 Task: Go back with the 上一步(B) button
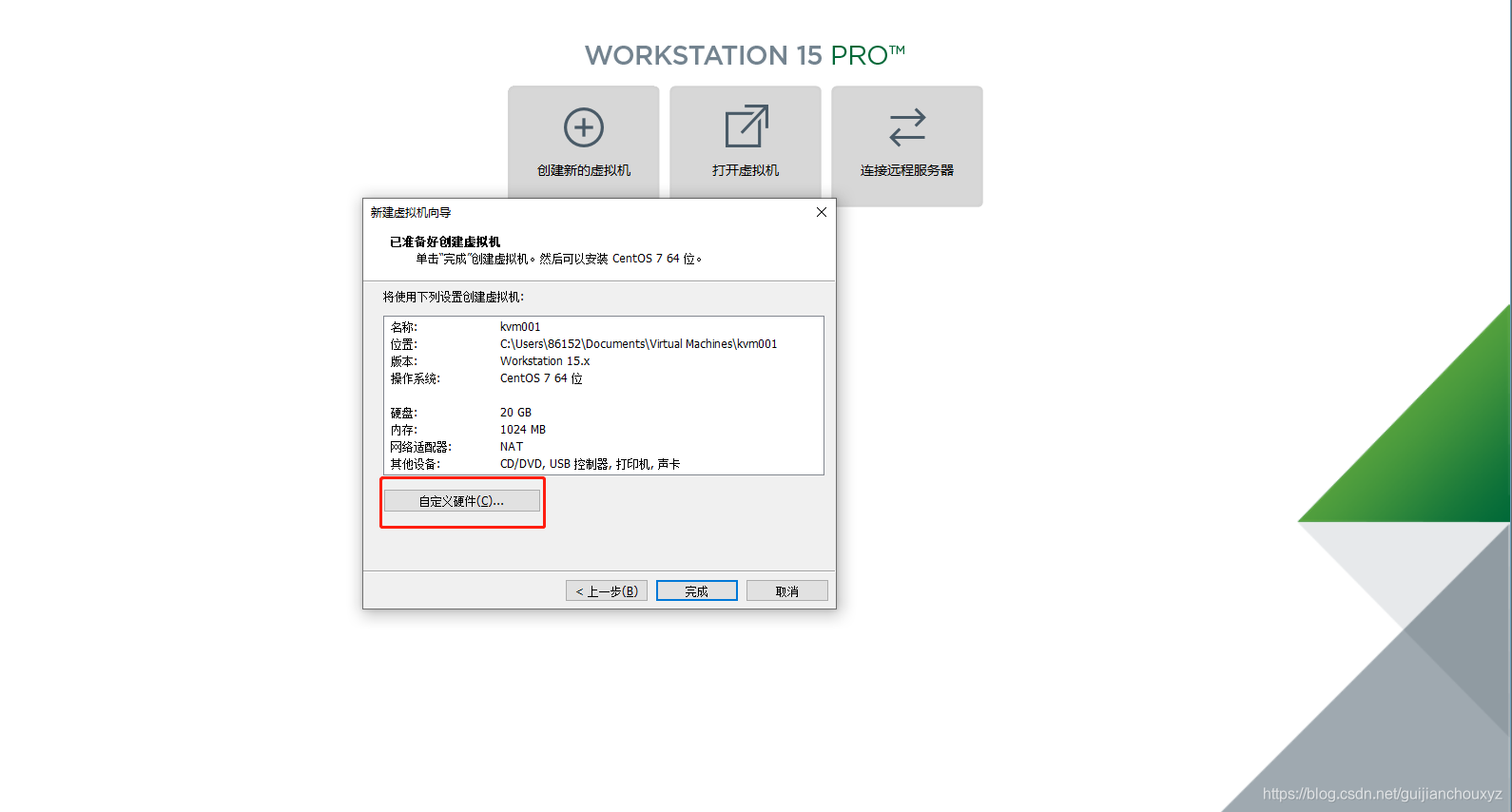point(607,590)
